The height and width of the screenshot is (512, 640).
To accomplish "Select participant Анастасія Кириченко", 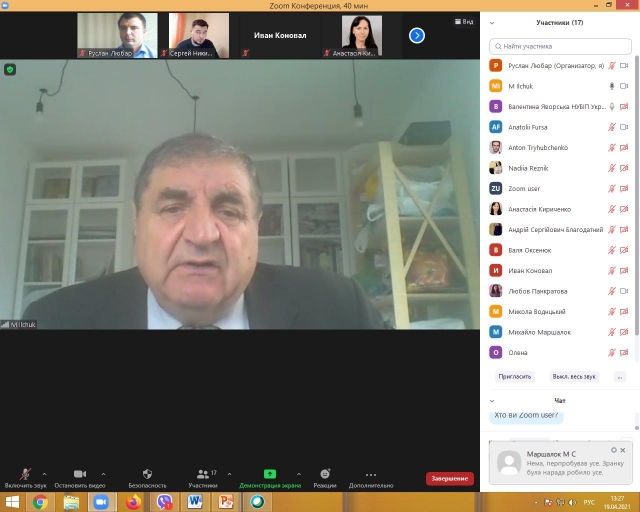I will pyautogui.click(x=559, y=209).
